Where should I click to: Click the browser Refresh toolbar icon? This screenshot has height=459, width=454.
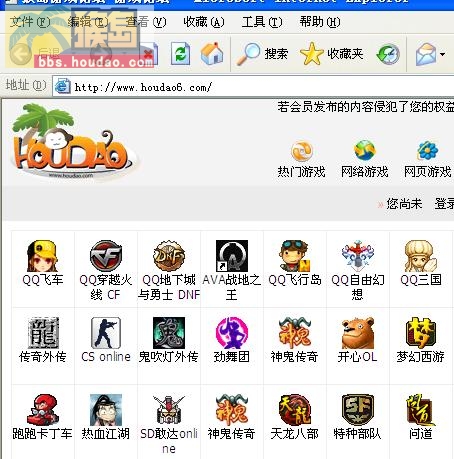click(180, 53)
